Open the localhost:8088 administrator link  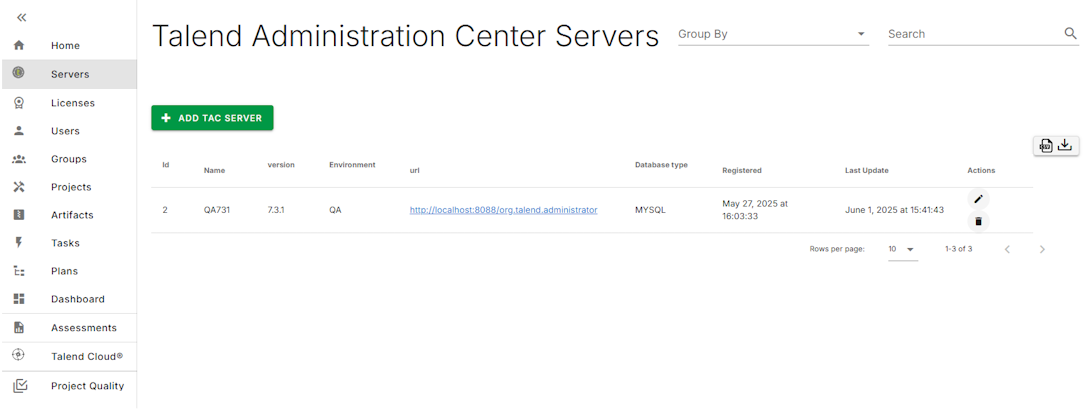(x=503, y=209)
